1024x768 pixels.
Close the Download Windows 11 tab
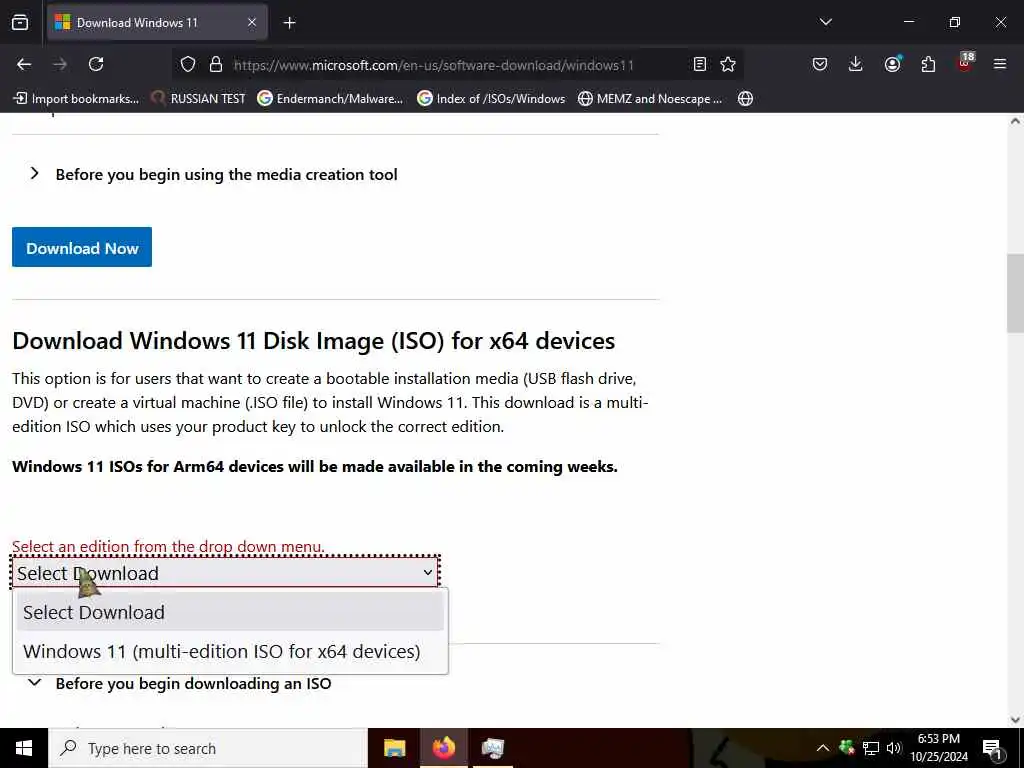(252, 22)
